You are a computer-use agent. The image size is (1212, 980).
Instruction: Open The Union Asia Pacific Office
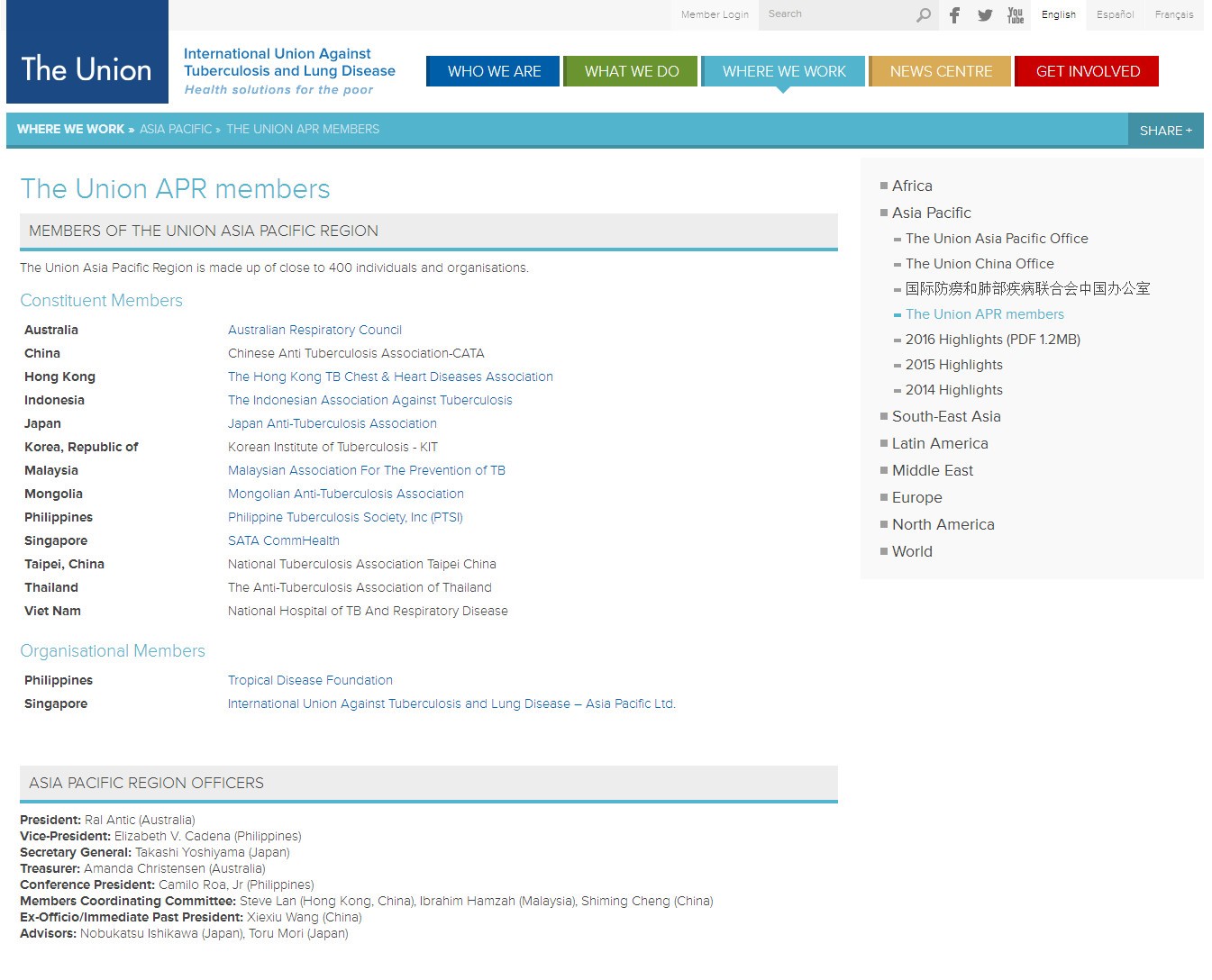[x=997, y=239]
